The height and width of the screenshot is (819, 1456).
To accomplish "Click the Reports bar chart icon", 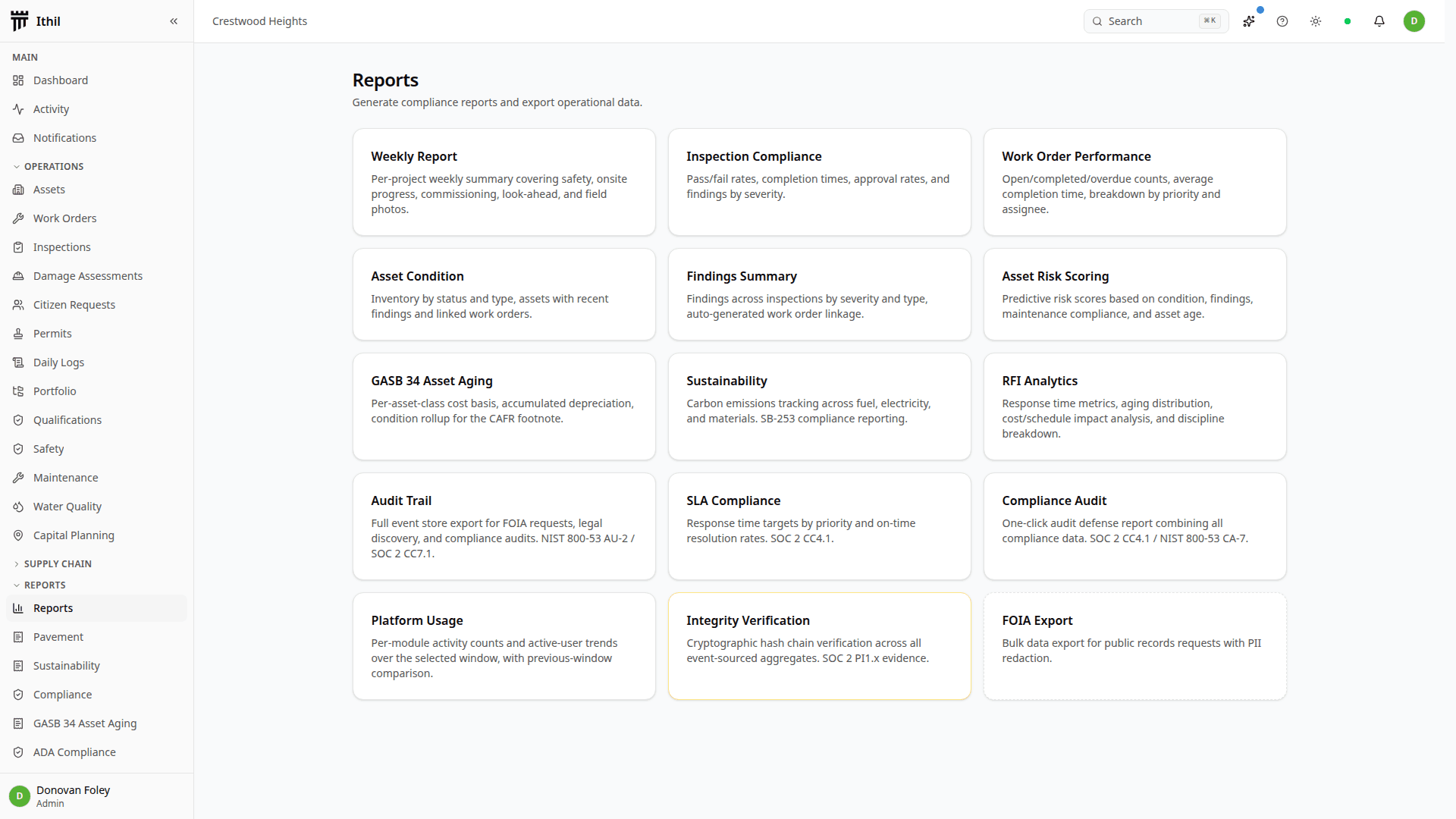I will pyautogui.click(x=18, y=608).
